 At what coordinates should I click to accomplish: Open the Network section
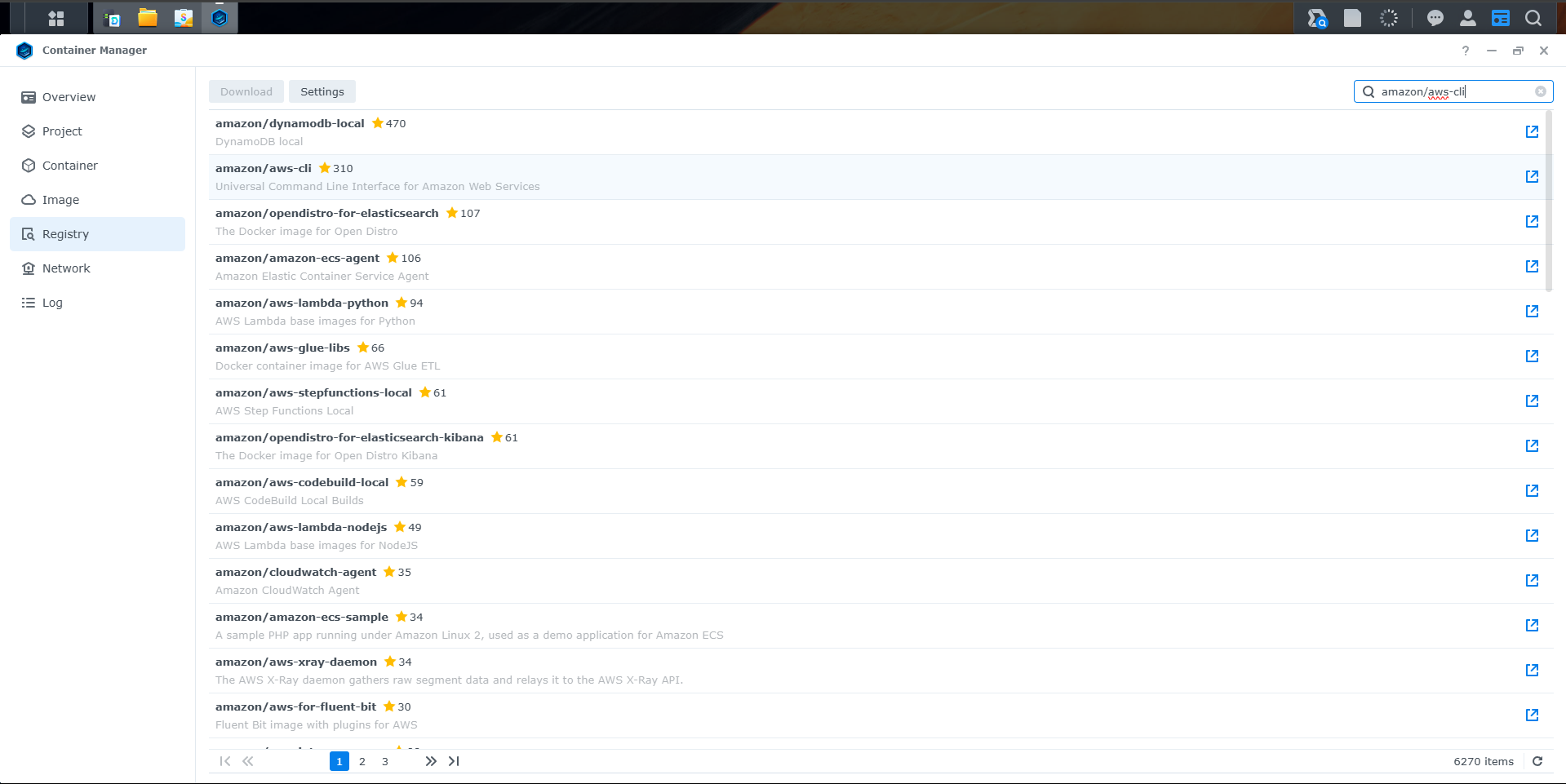(x=98, y=268)
